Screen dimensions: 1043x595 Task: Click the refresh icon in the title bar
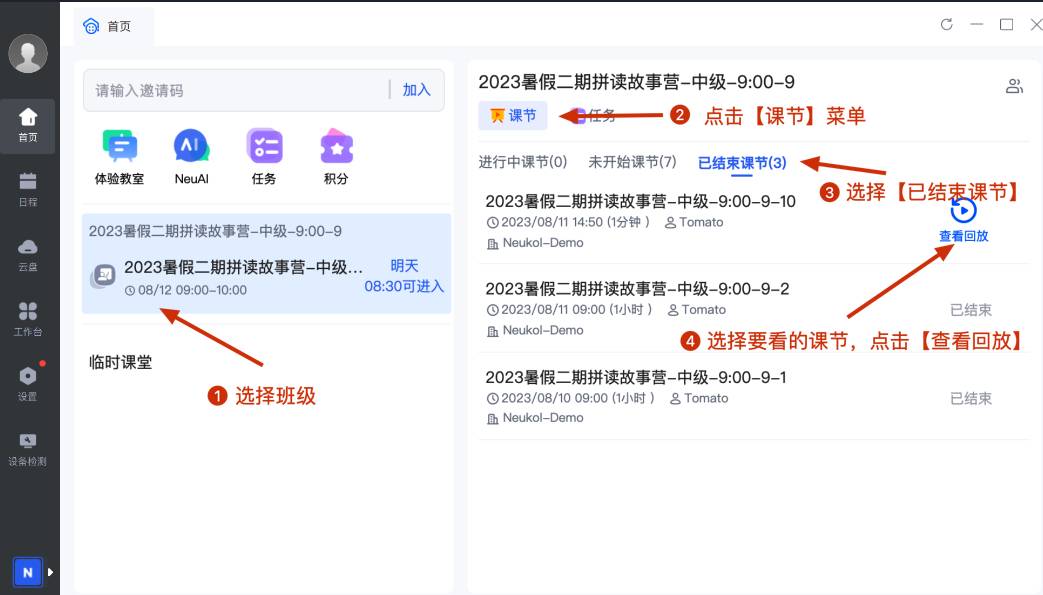[x=947, y=25]
